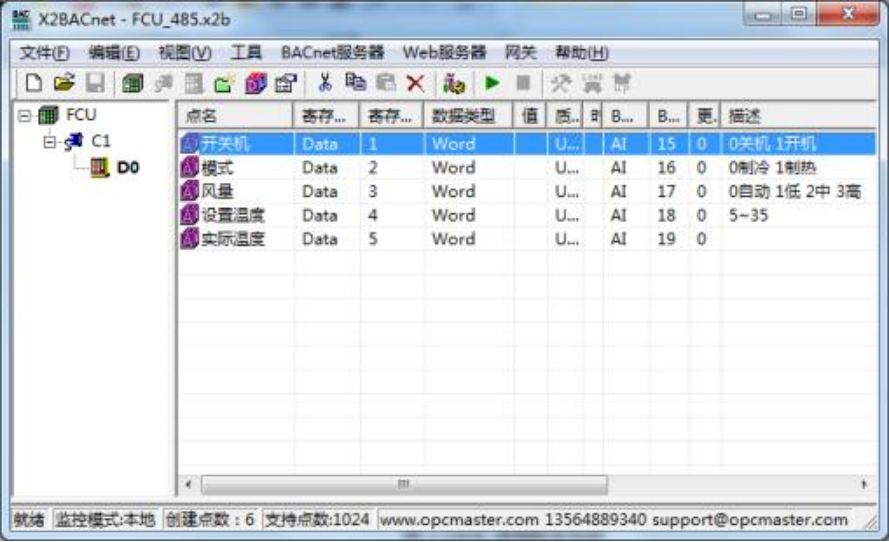Open the BACnet服务器 menu
Screen dimensions: 889x542
coord(332,53)
